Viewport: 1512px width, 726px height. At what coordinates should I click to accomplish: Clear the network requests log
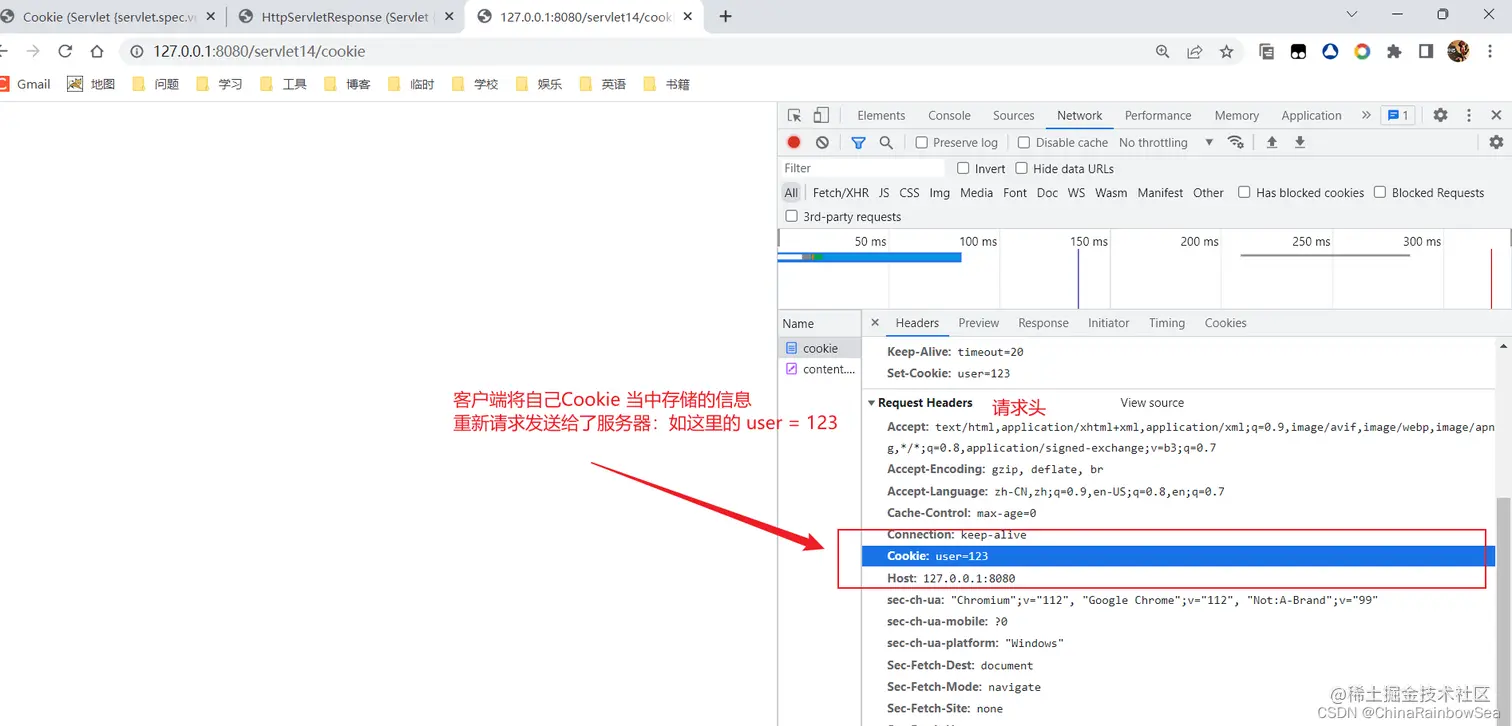pyautogui.click(x=821, y=142)
